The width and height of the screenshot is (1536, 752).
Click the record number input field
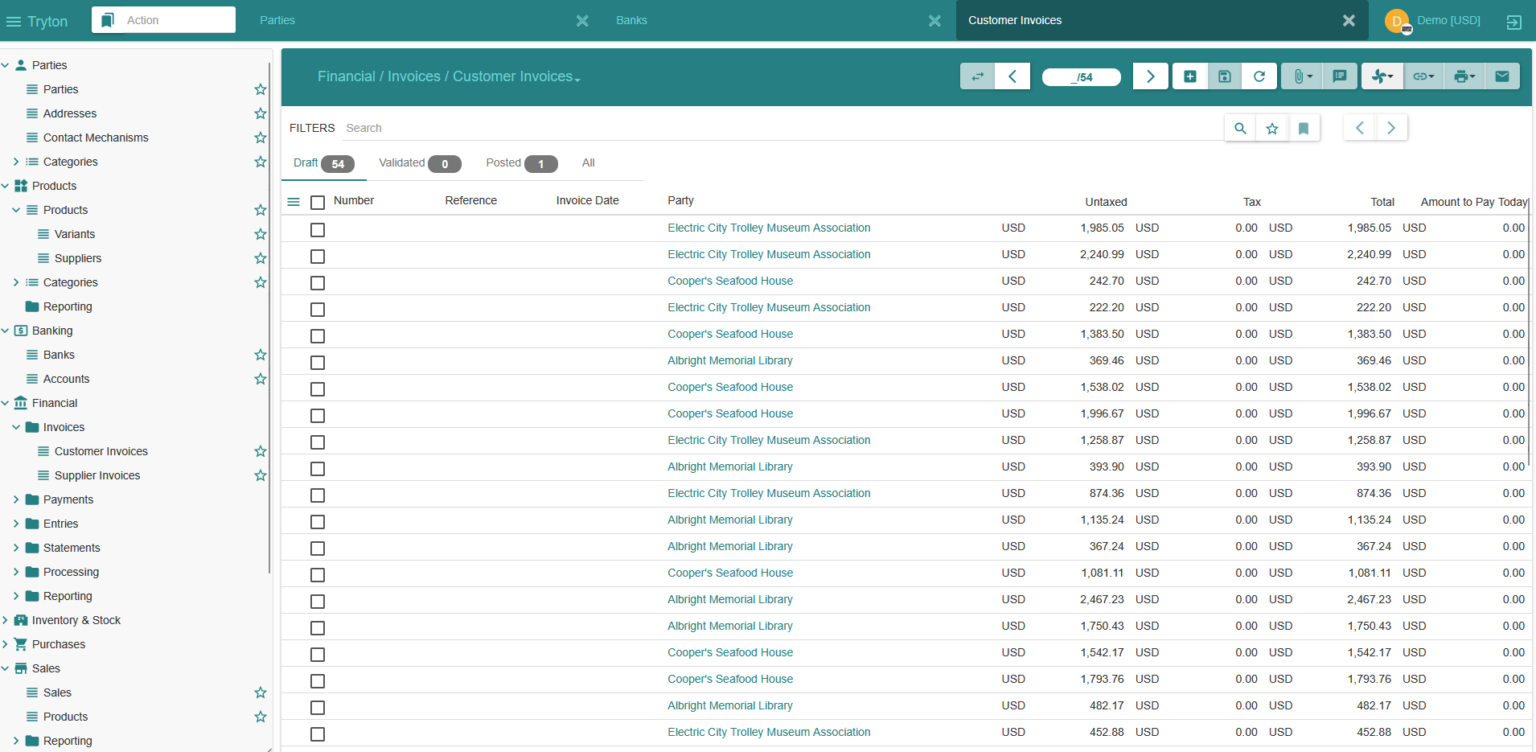click(1081, 76)
